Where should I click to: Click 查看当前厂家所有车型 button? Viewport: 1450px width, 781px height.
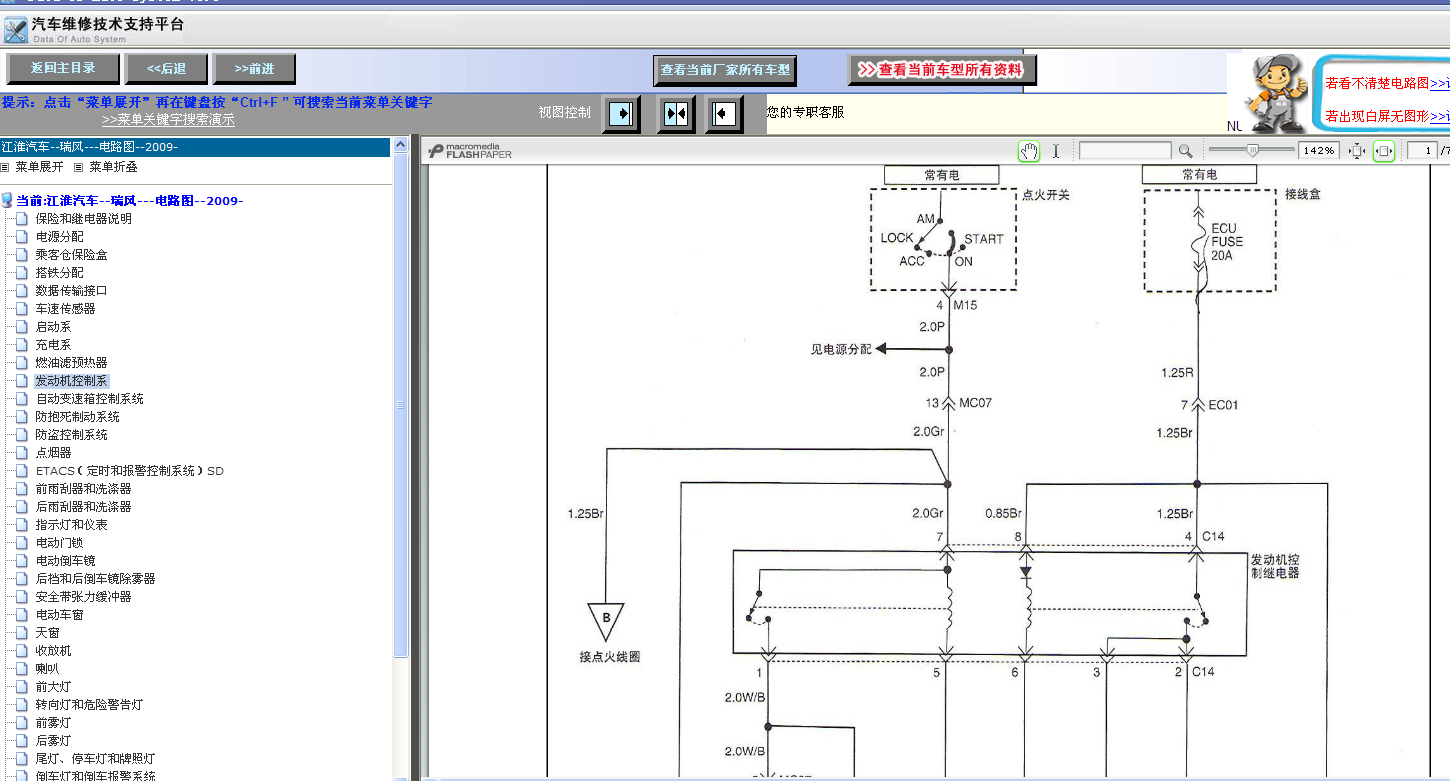point(725,71)
